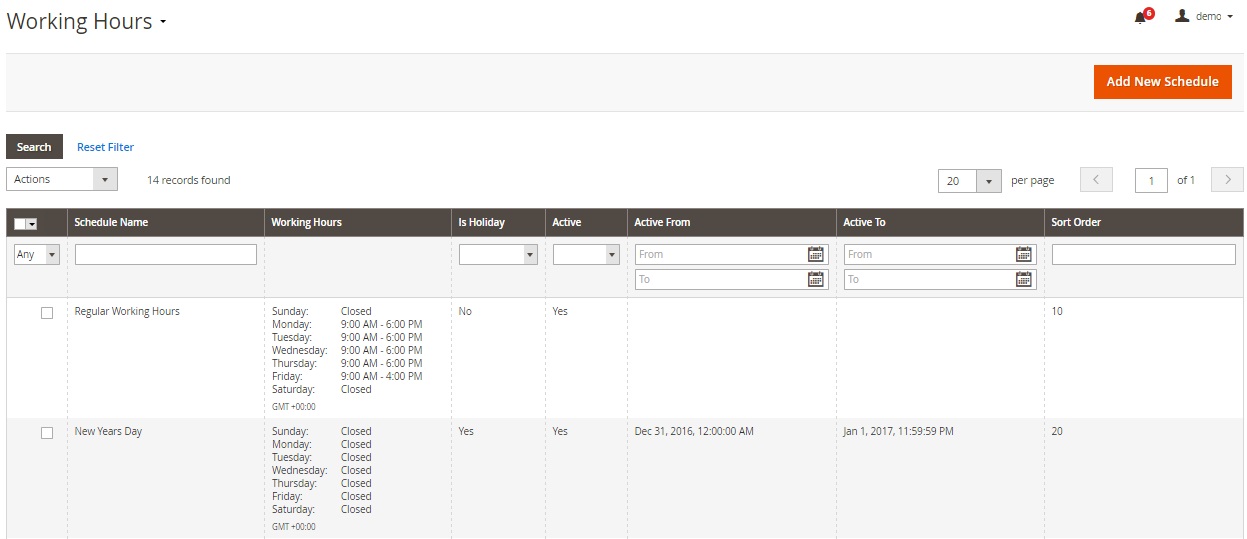Open the per page count dropdown
Viewport: 1247px width, 539px height.
(x=970, y=181)
